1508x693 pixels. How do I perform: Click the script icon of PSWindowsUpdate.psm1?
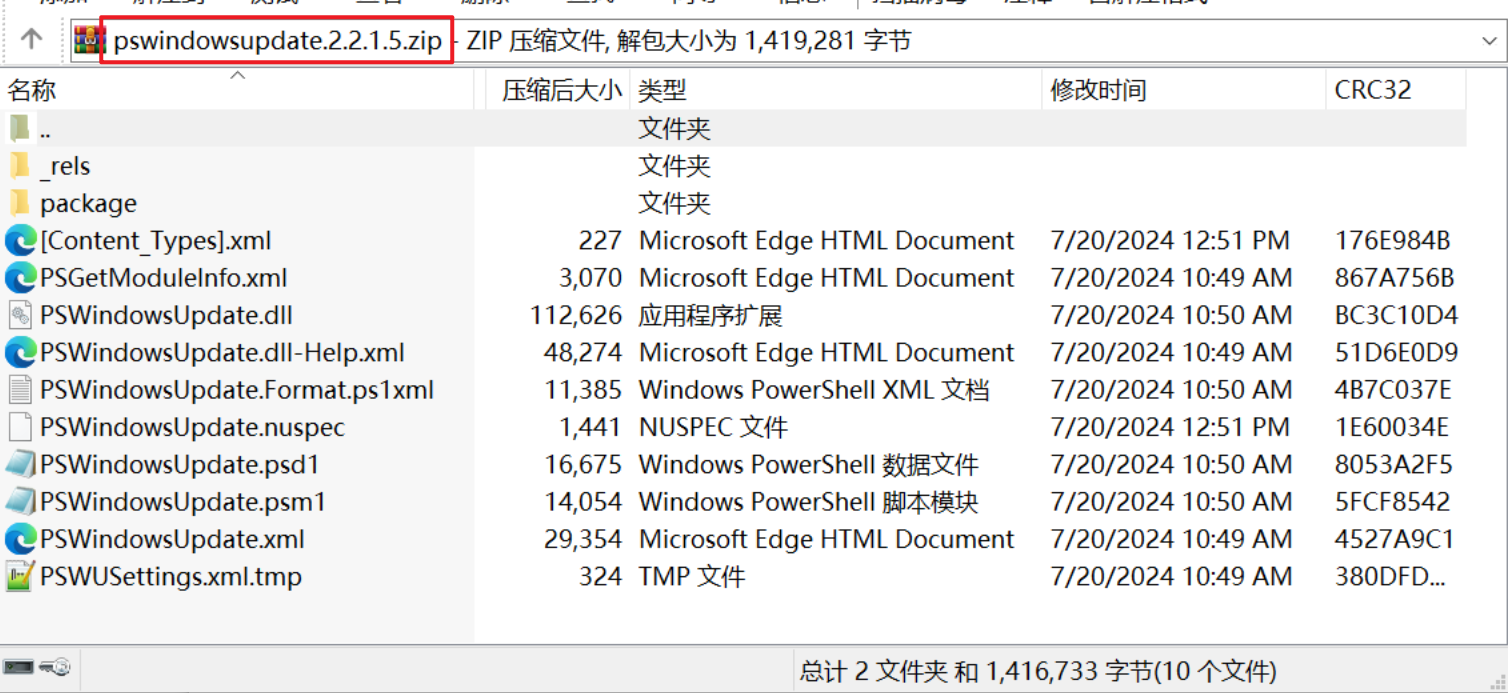coord(20,502)
